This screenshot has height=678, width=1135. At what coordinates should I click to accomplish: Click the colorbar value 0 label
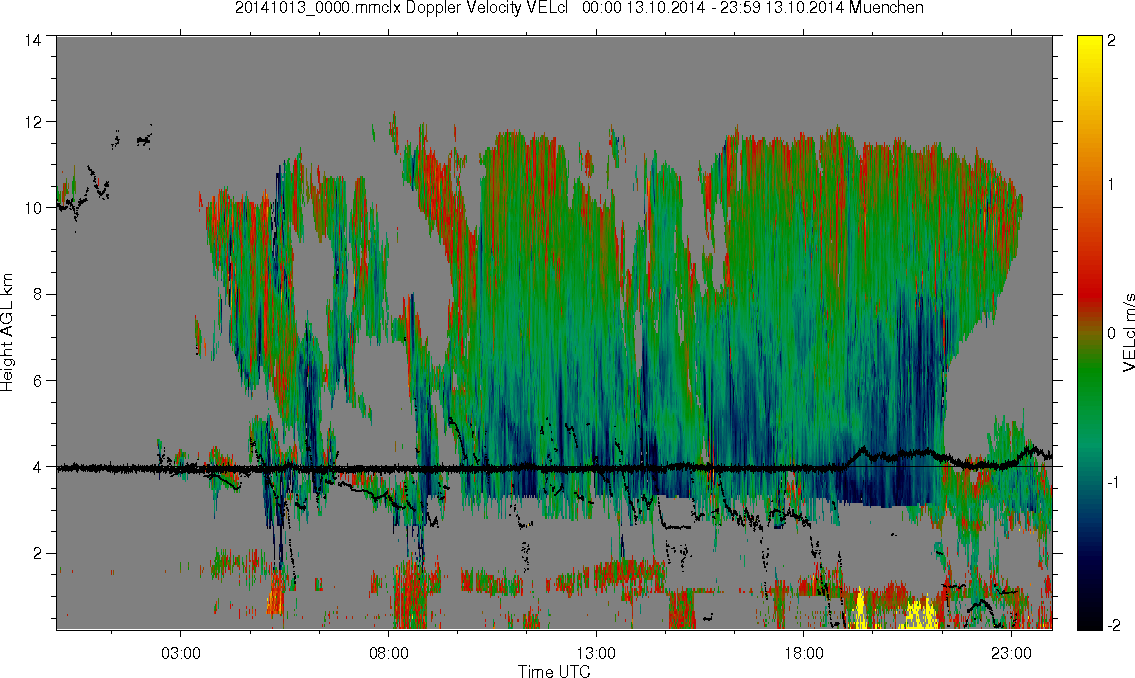[x=1111, y=334]
